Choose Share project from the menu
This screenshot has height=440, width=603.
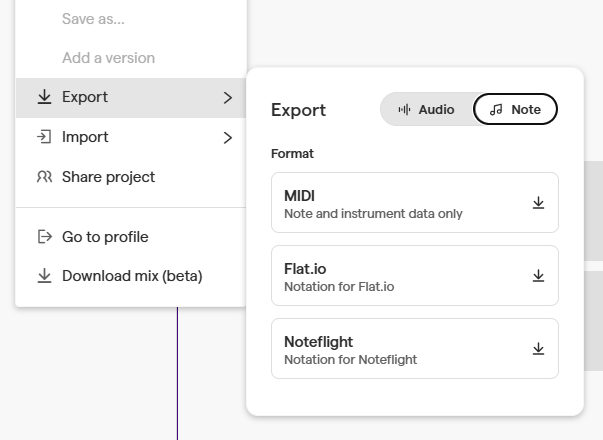[x=108, y=177]
